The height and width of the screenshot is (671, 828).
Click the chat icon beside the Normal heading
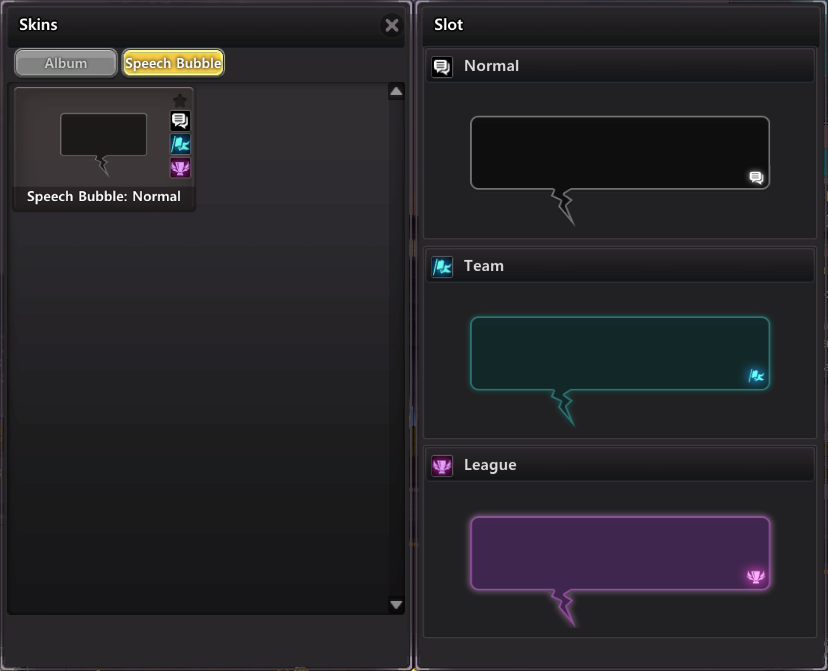442,67
